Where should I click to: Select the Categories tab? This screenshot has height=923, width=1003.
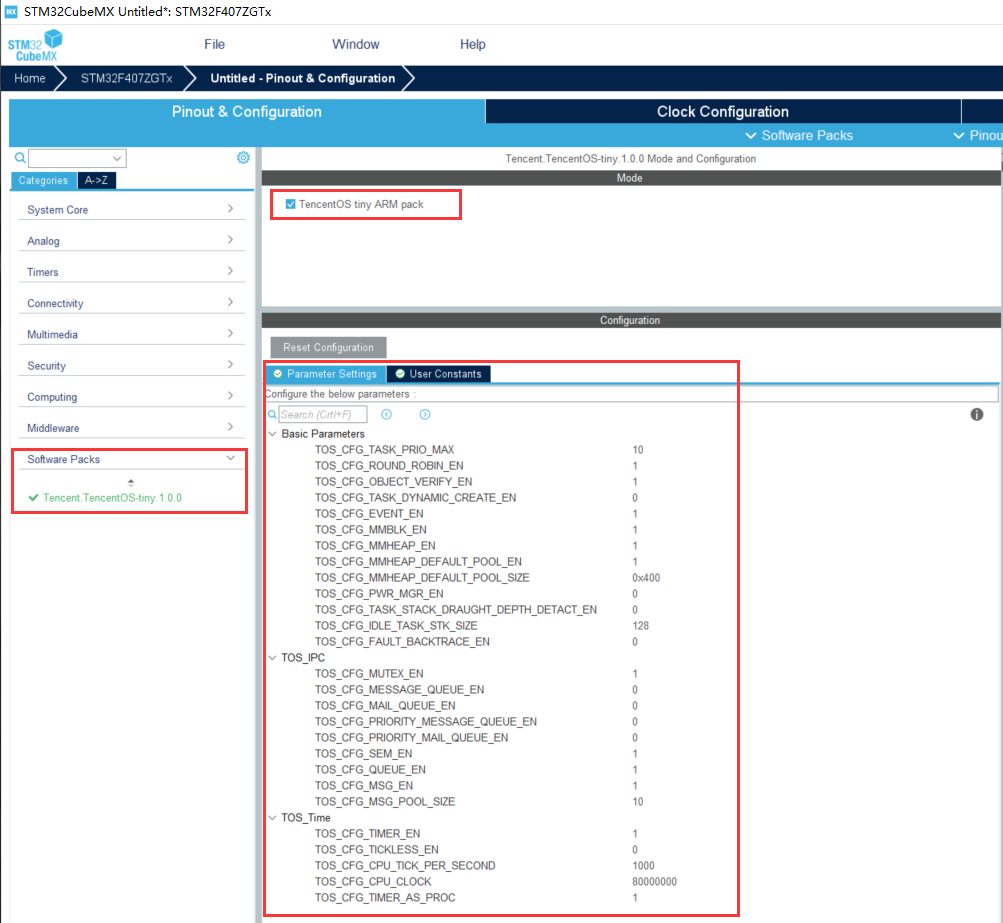click(43, 180)
